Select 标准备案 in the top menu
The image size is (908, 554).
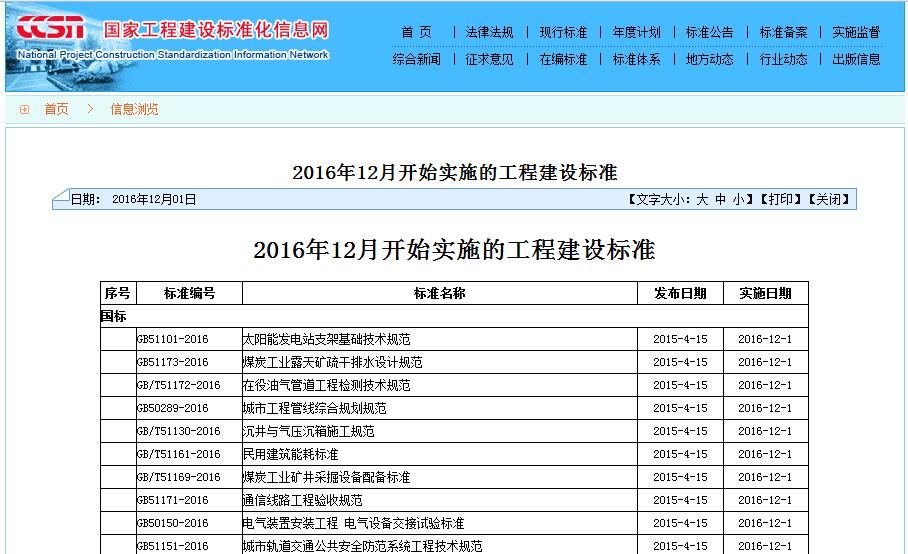783,32
